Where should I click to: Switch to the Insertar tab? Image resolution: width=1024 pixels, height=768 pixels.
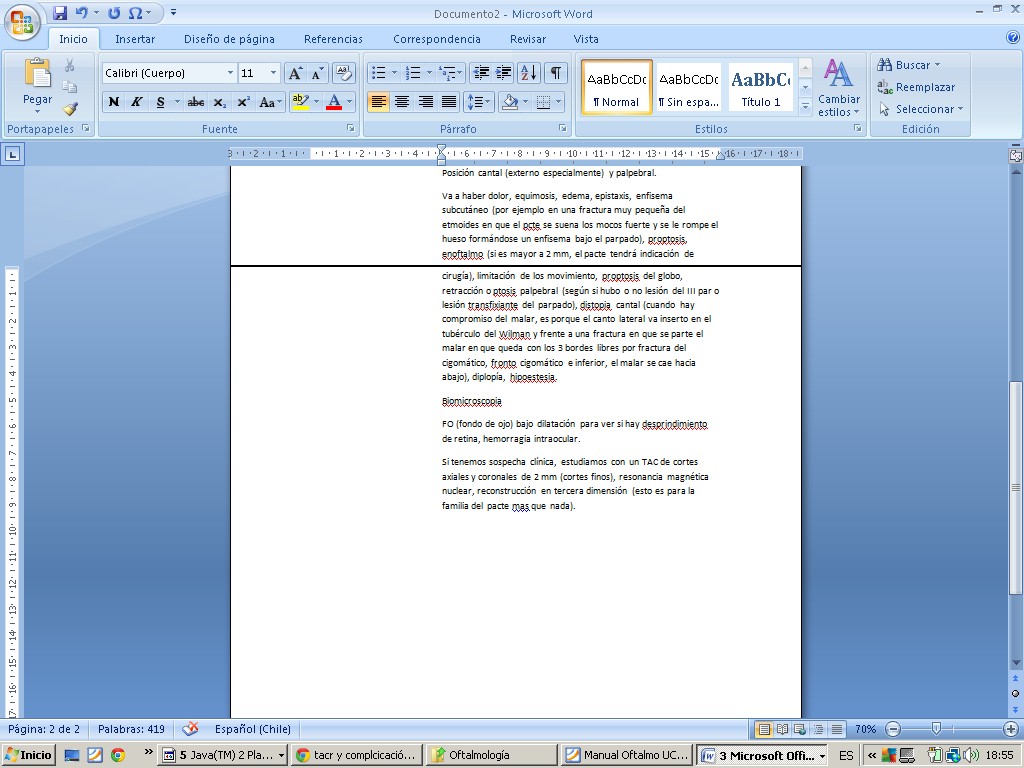[x=135, y=39]
